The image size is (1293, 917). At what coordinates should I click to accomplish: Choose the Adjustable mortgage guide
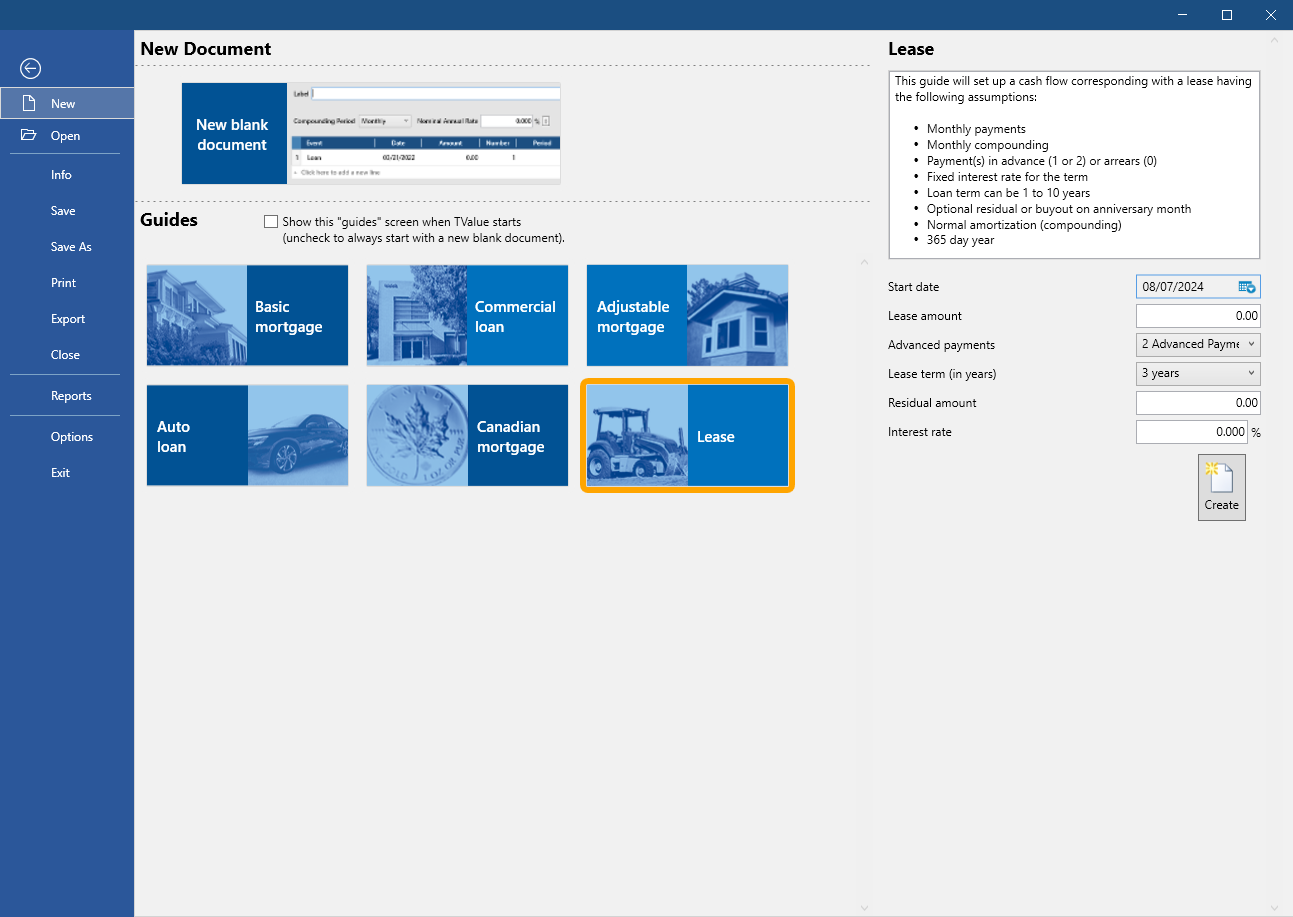click(687, 315)
